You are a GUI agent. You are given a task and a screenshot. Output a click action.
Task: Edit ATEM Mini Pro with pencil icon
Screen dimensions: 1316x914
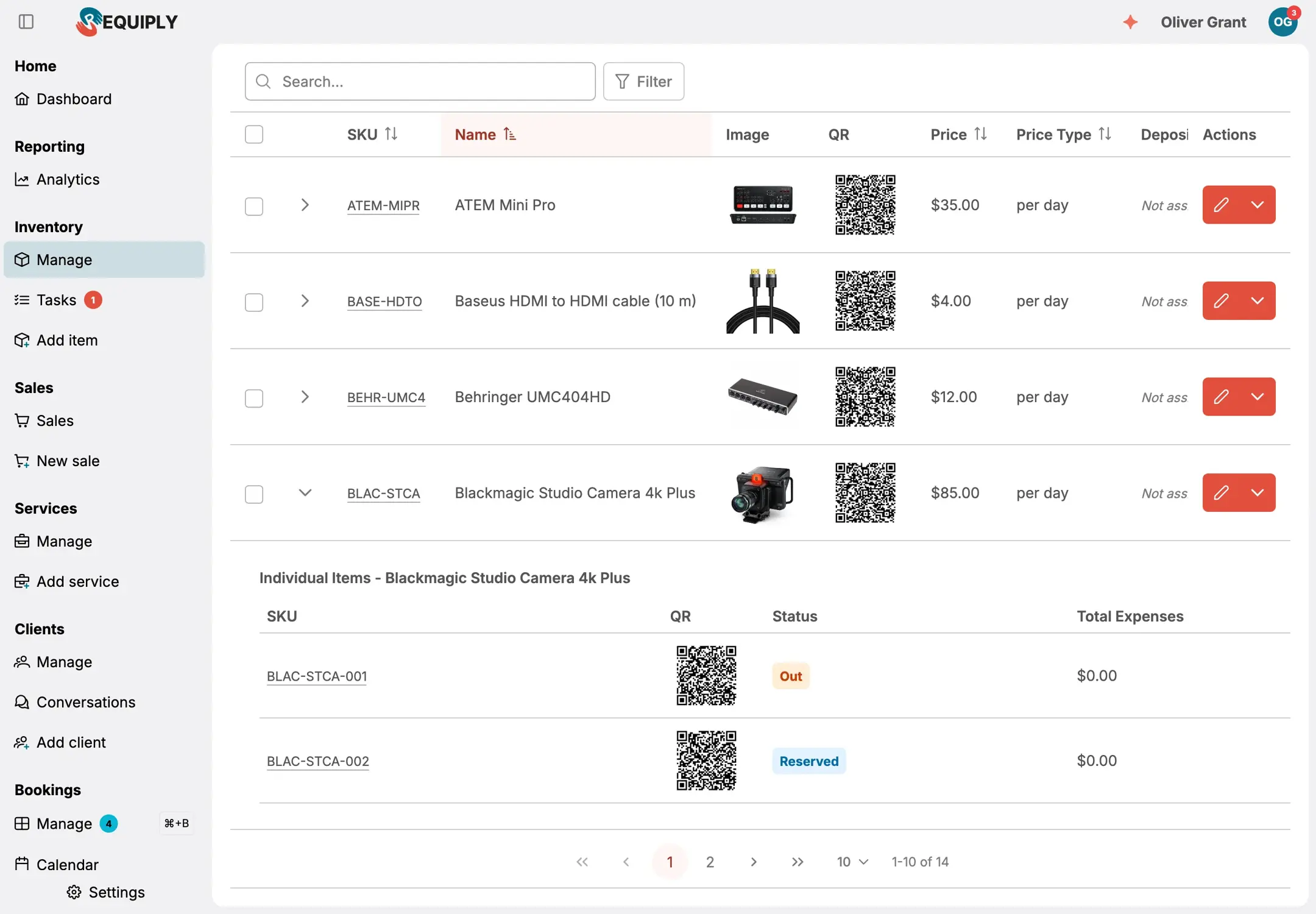click(x=1221, y=205)
